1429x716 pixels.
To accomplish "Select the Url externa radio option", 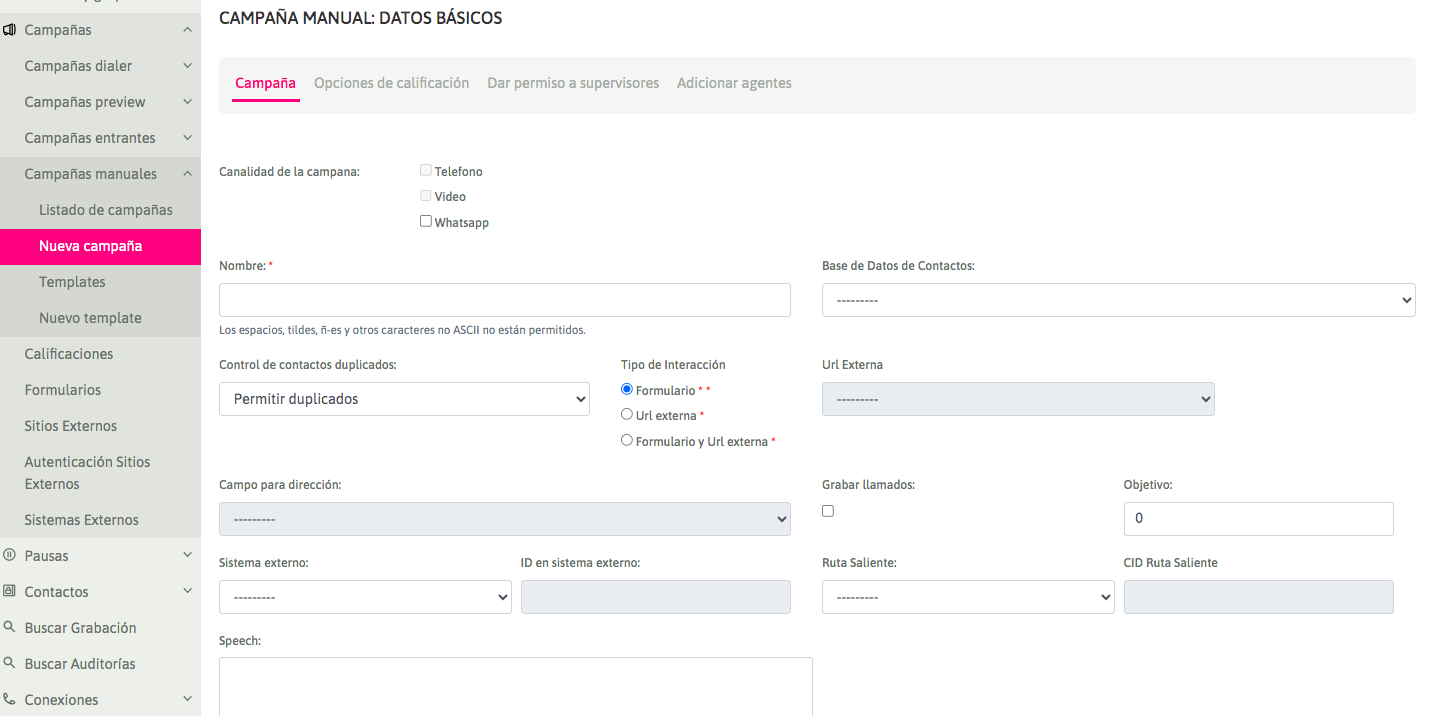I will coord(627,414).
